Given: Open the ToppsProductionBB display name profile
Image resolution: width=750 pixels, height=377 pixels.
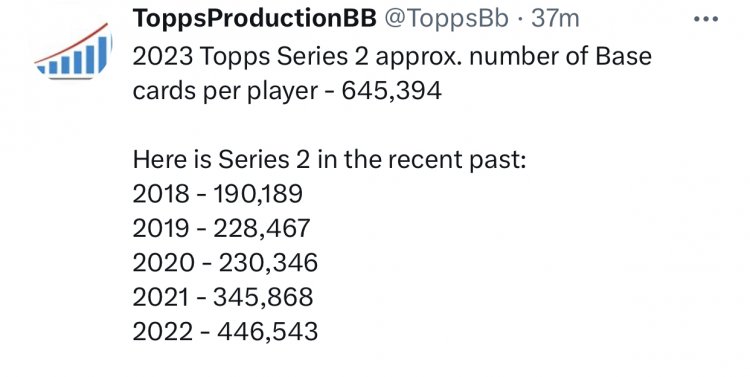Looking at the screenshot, I should click(254, 19).
